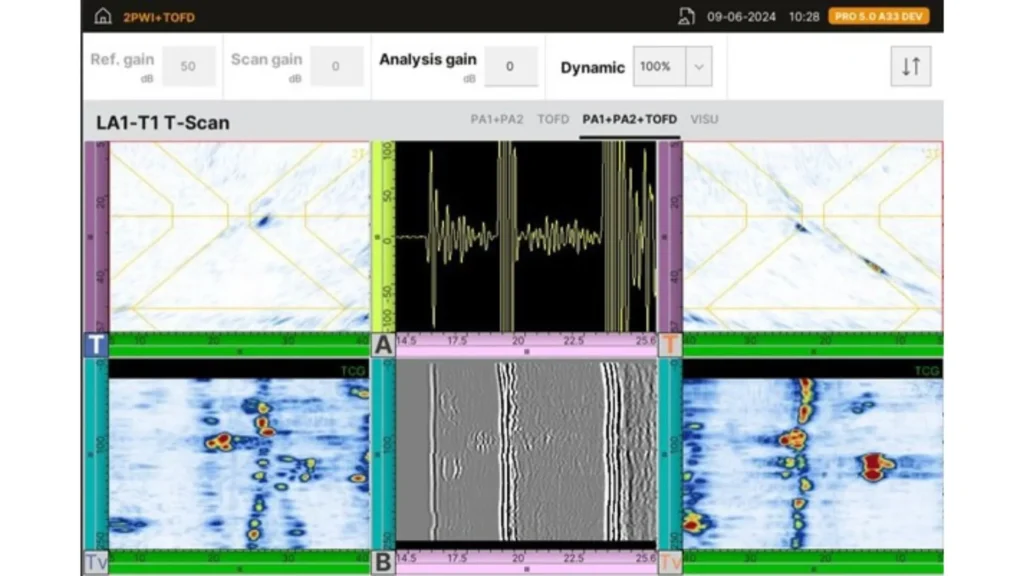Expand the Dynamic chevron arrow

click(x=698, y=67)
